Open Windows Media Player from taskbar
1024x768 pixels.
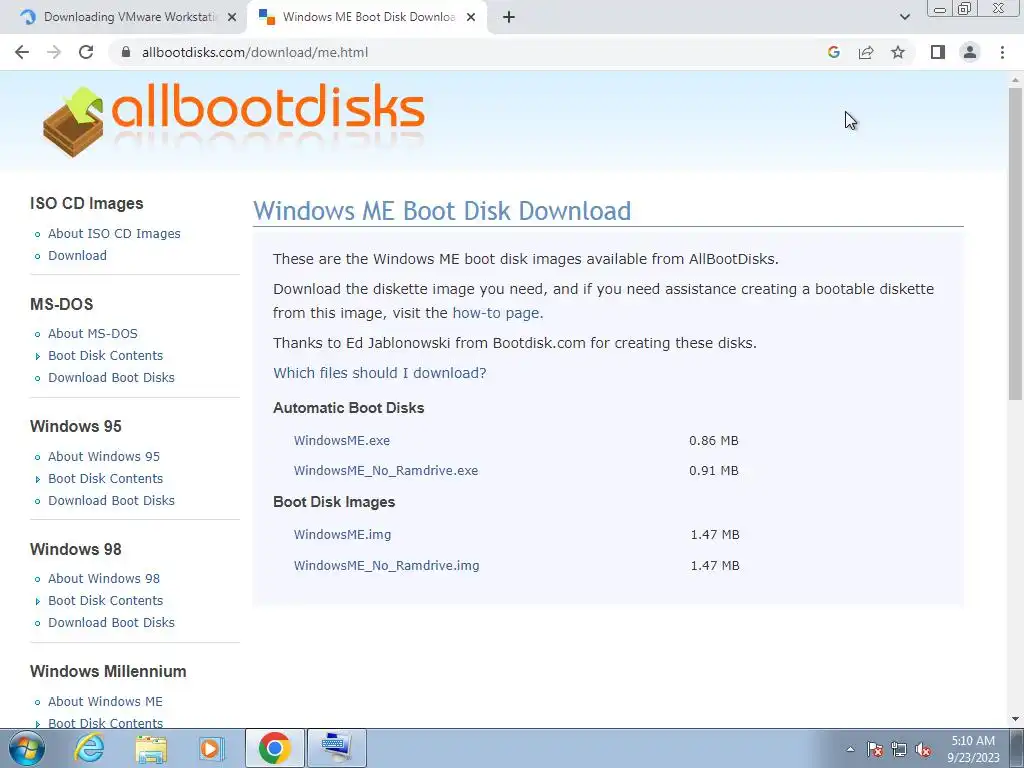point(212,748)
